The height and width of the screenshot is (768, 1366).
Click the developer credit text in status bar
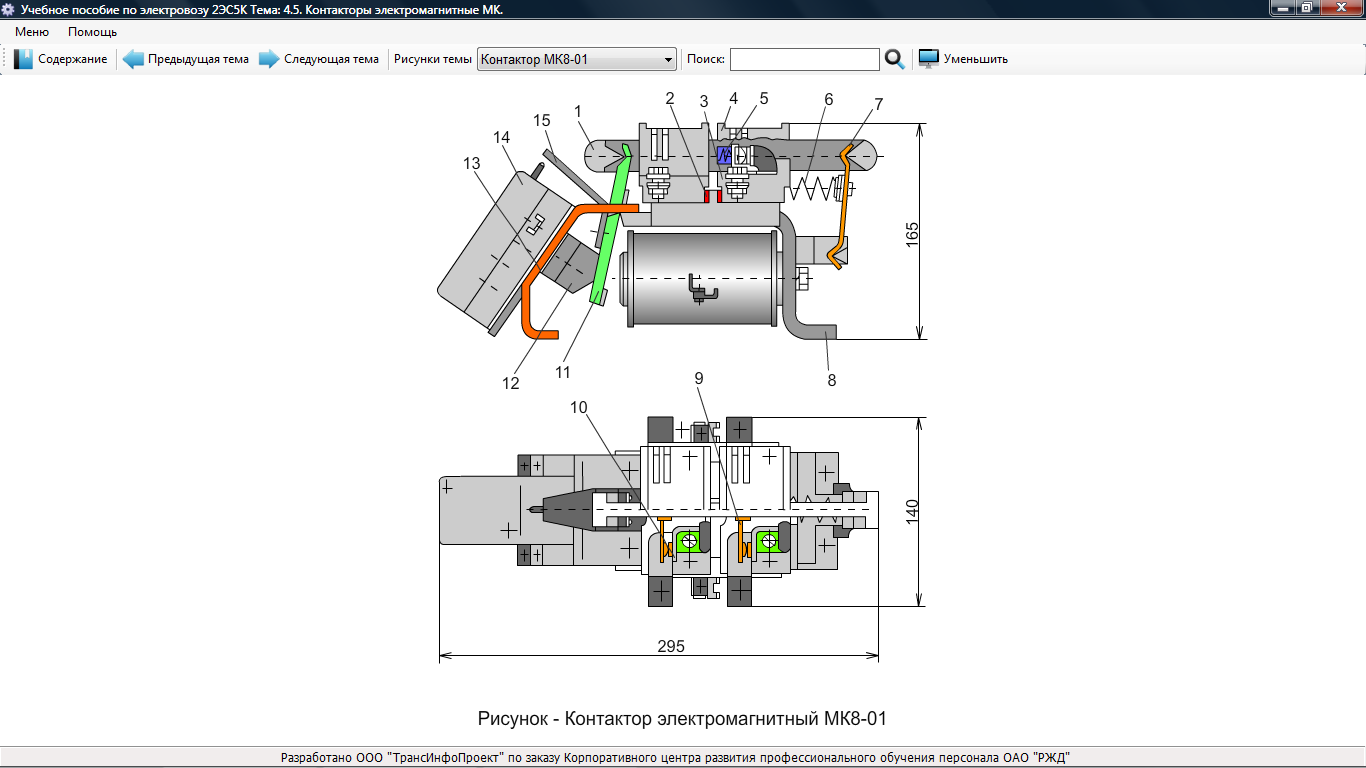point(675,758)
